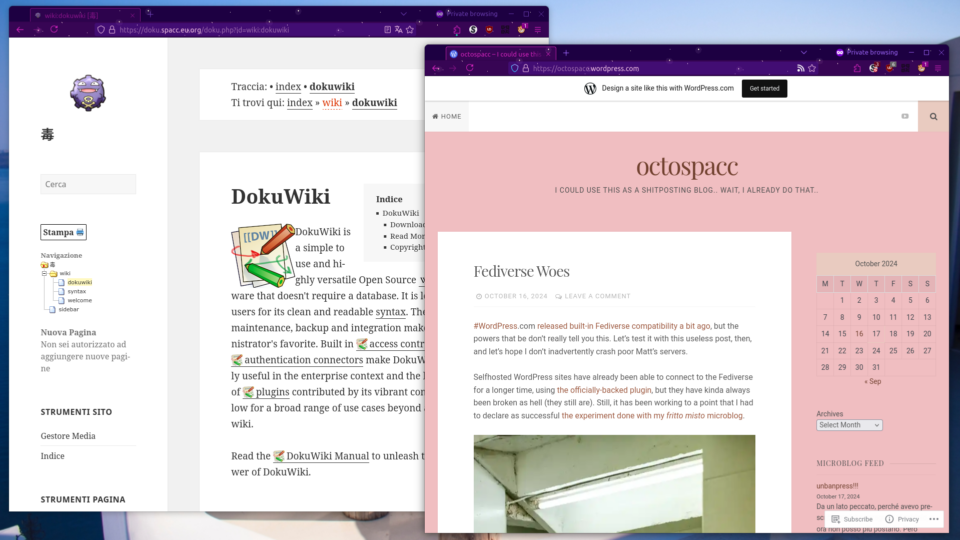Open the plugins link in the wiki article
This screenshot has height=540, width=960.
[x=266, y=392]
